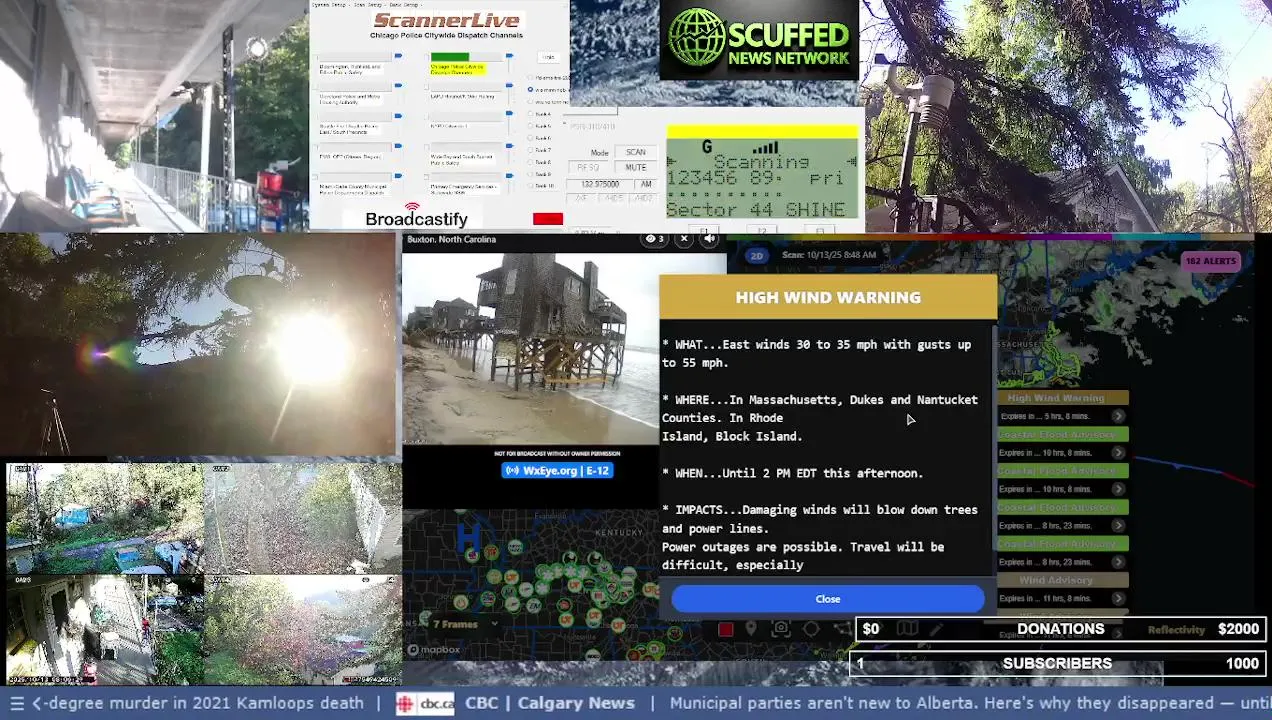
Task: Expand the Wind Advisory alert arrow
Action: 1118,598
